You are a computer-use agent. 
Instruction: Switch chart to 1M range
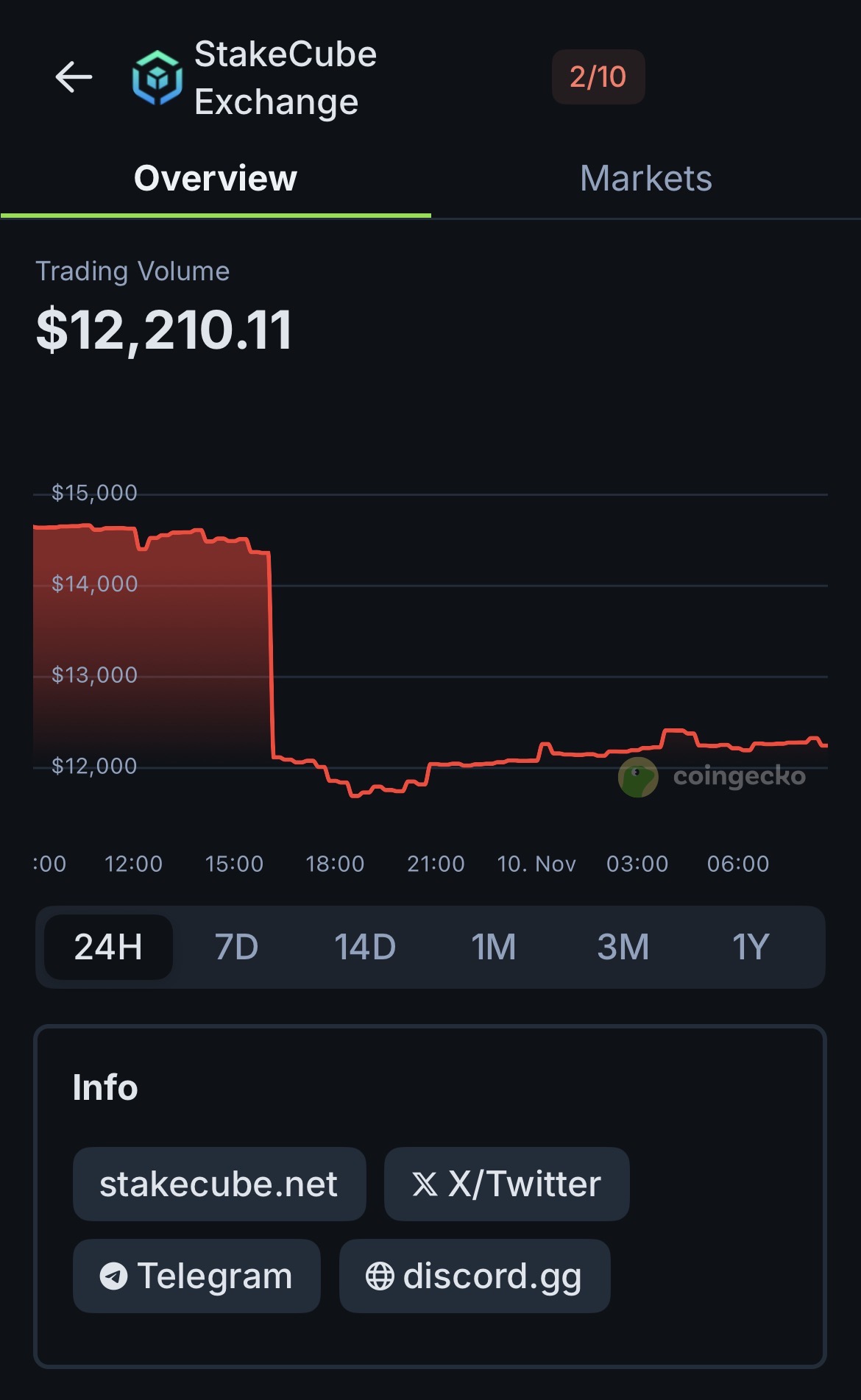[x=493, y=947]
